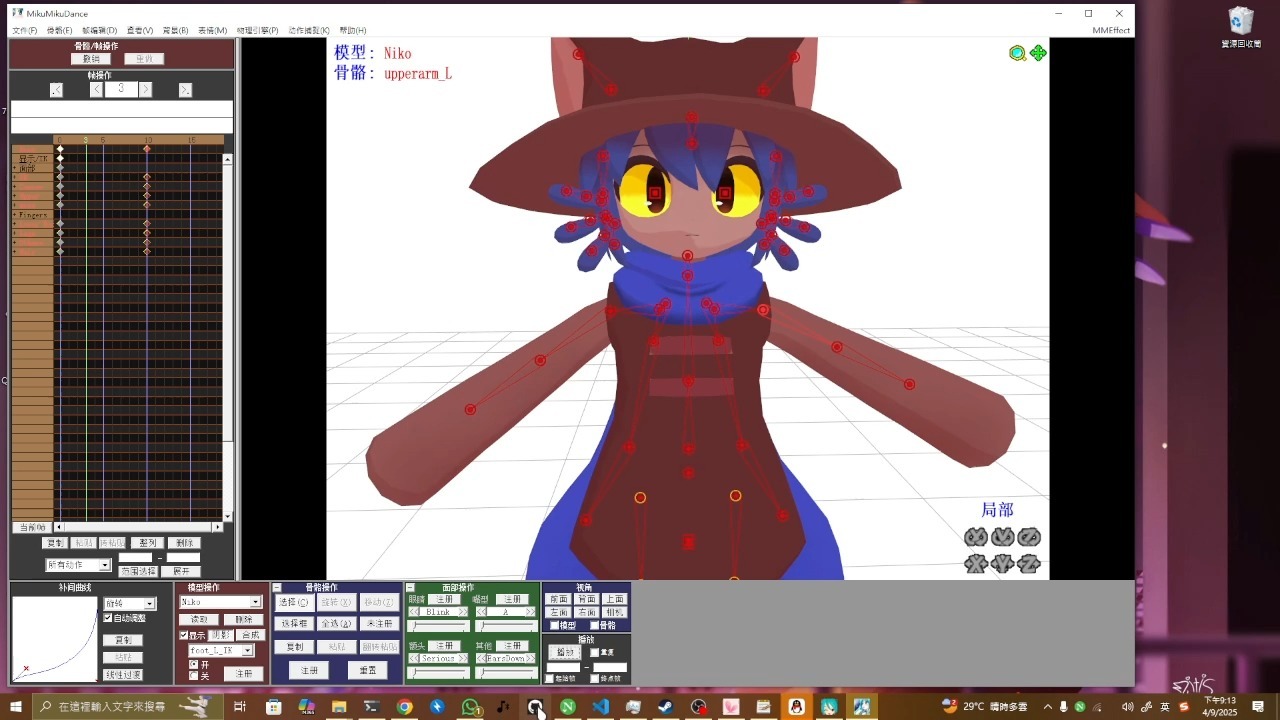
Task: Click next eye morph arrows near Blink
Action: coord(462,612)
